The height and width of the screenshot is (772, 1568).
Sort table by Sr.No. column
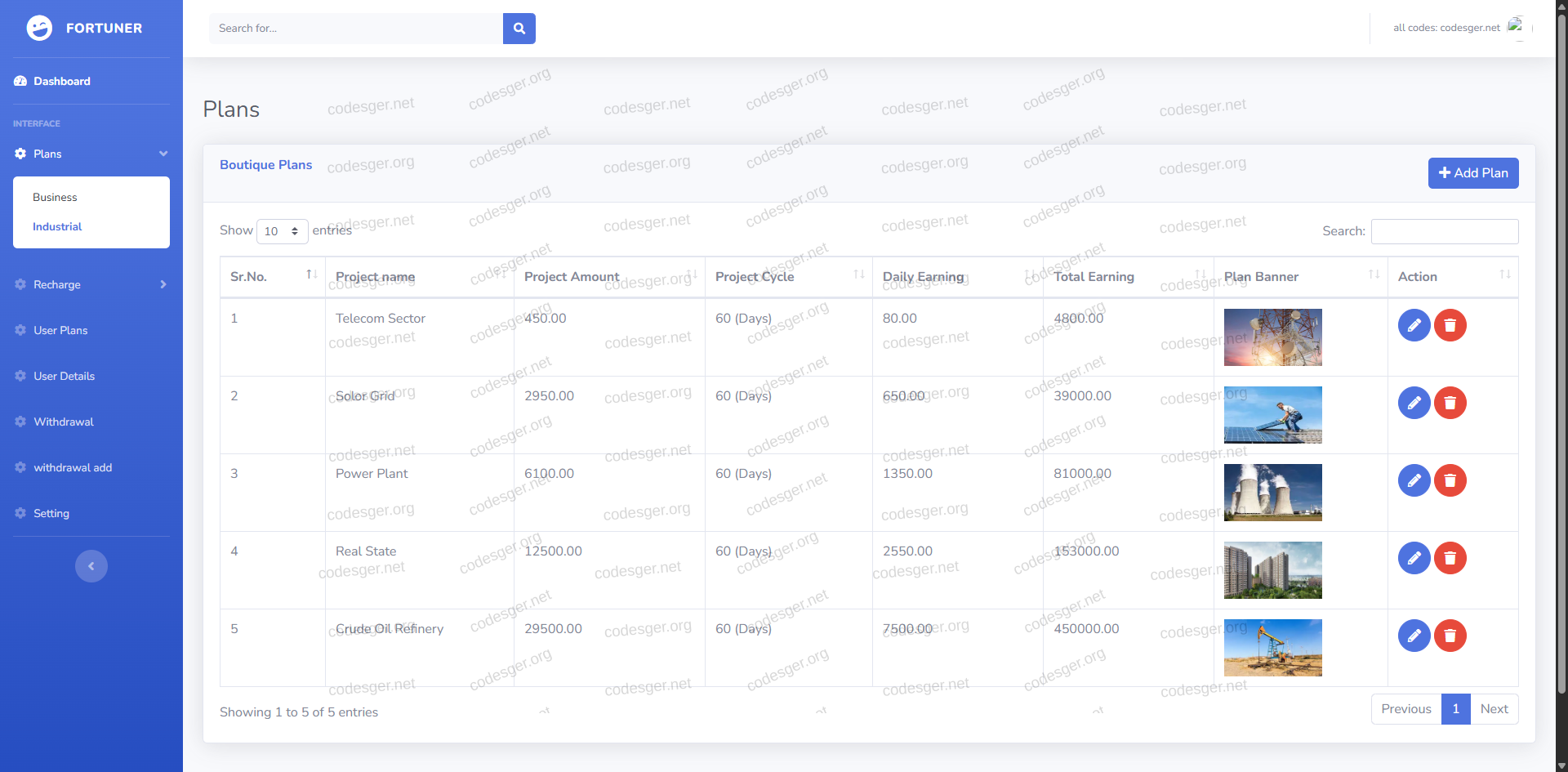click(x=272, y=277)
